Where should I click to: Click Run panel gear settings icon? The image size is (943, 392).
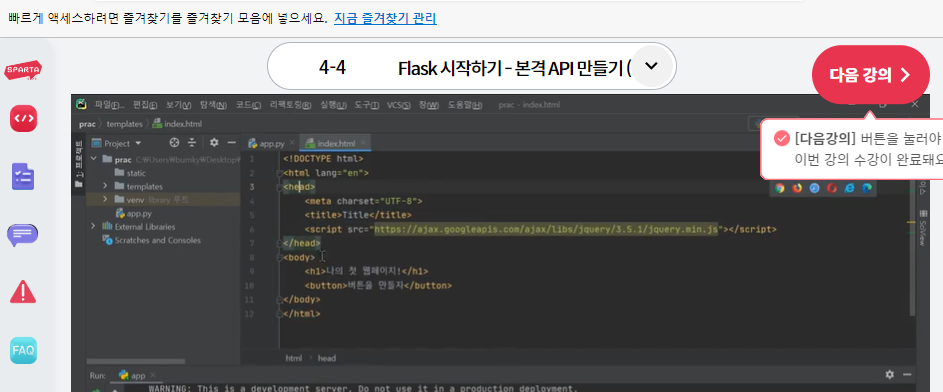click(x=889, y=375)
